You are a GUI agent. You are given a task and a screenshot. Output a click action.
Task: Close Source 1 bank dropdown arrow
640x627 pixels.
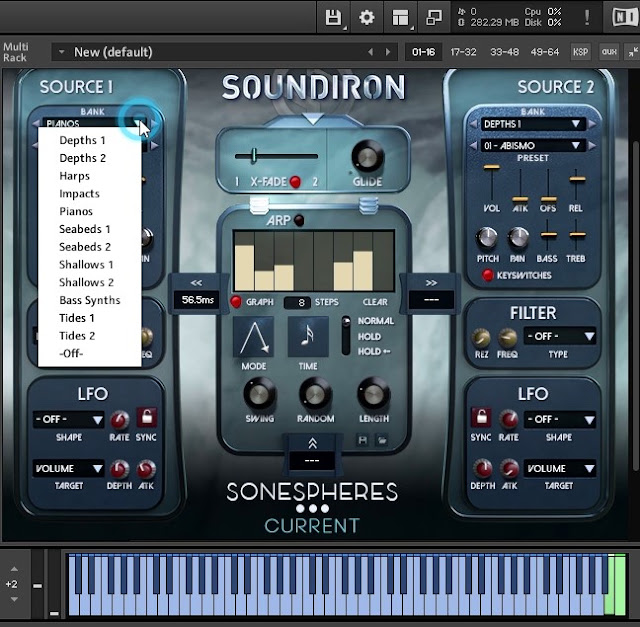[139, 122]
